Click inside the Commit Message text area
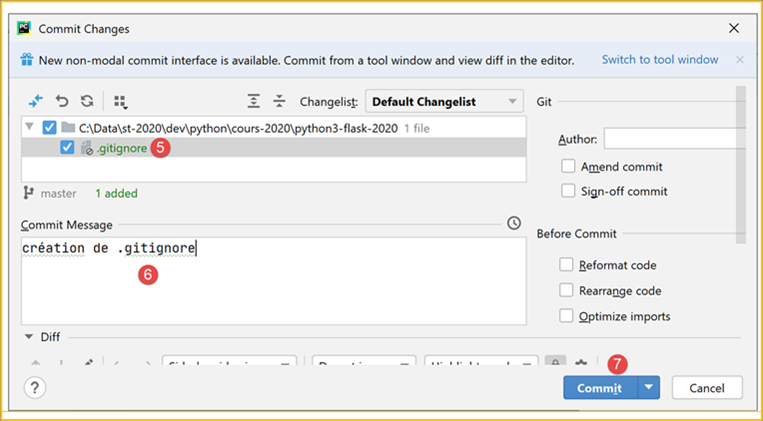763x421 pixels. point(270,285)
